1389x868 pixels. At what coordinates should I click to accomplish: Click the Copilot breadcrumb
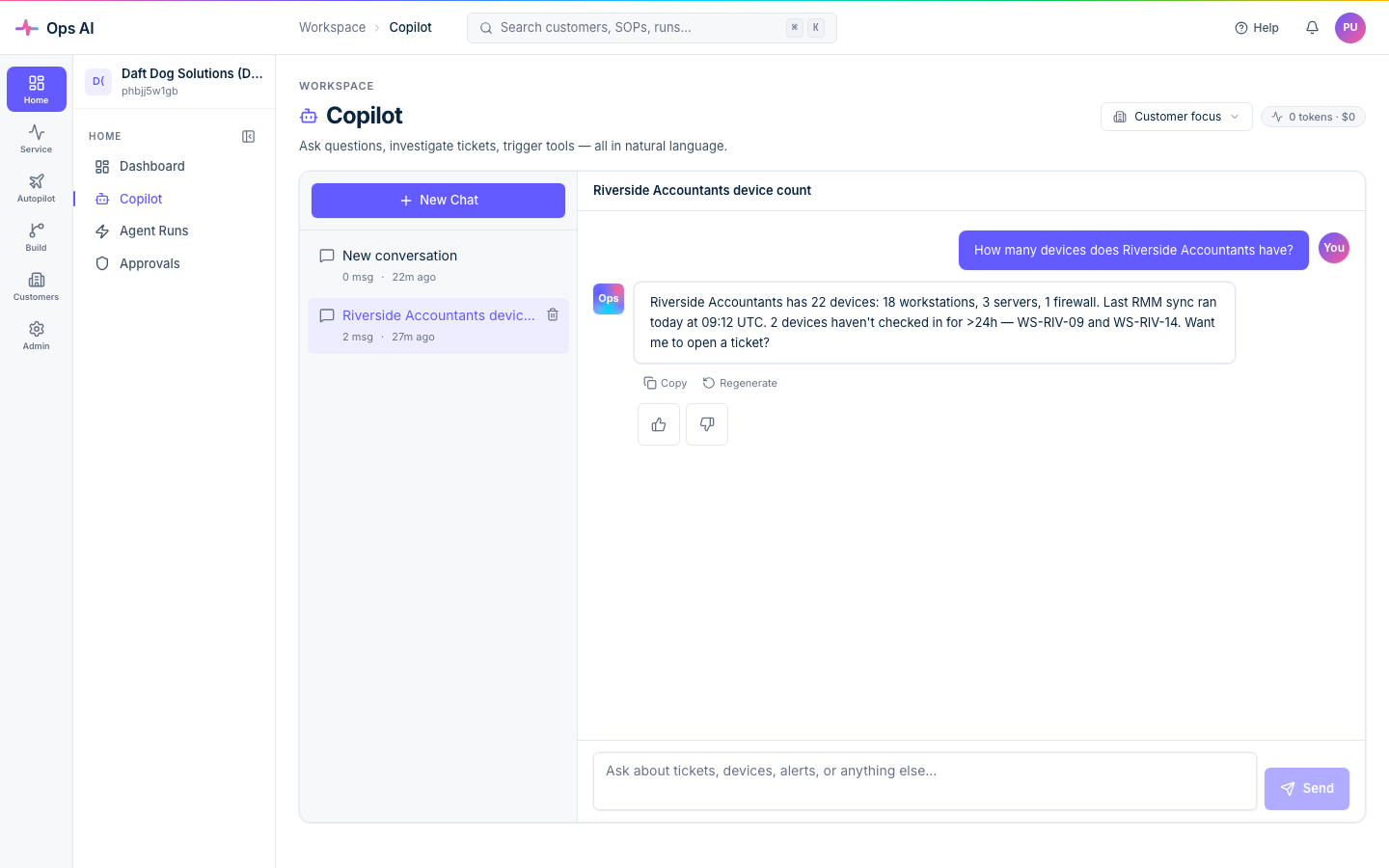410,28
